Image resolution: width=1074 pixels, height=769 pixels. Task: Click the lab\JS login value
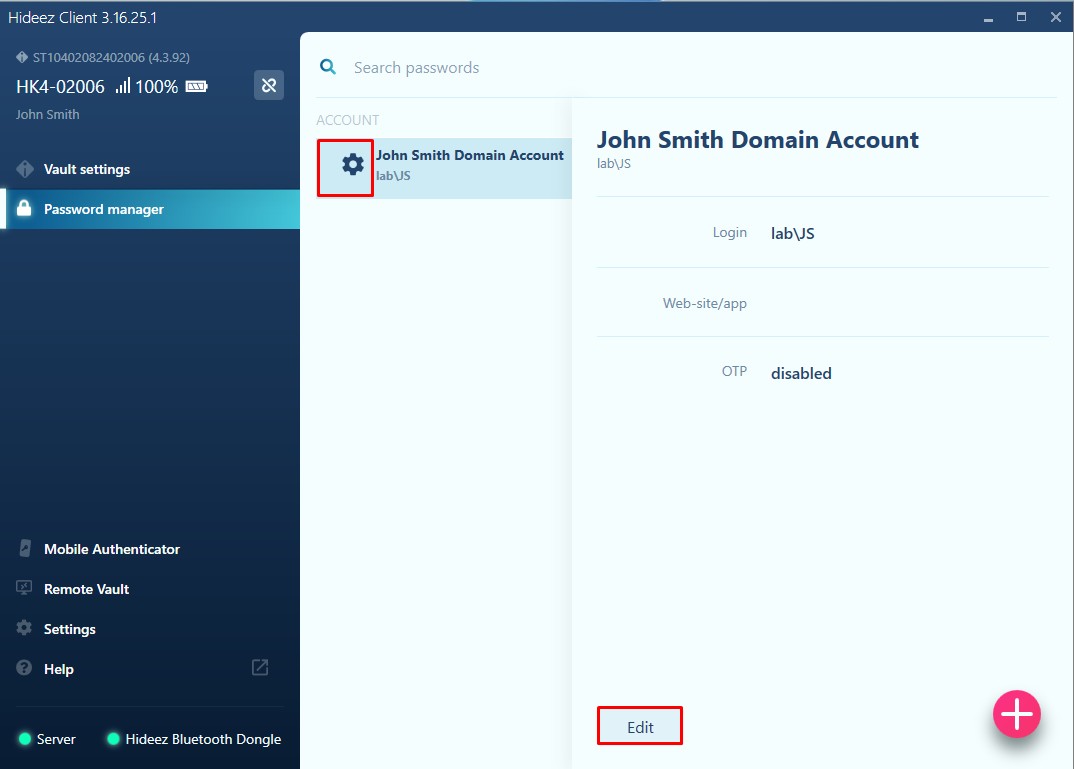tap(792, 233)
